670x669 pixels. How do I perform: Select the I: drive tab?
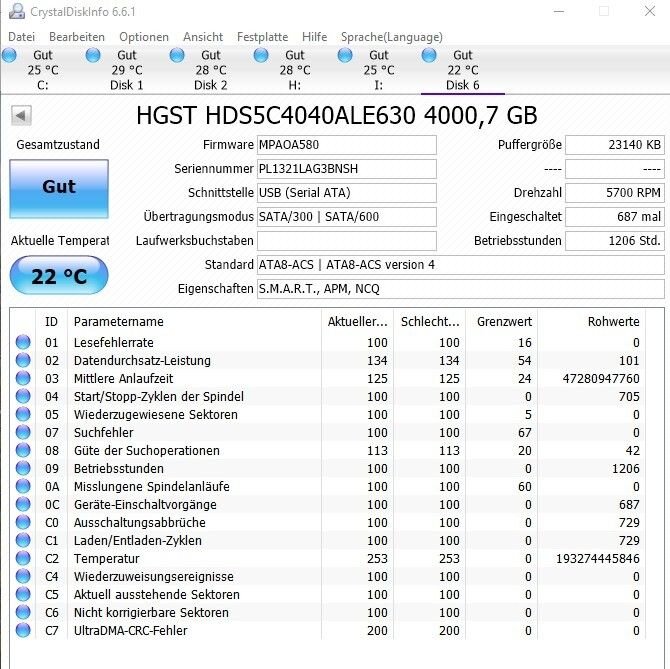click(379, 70)
